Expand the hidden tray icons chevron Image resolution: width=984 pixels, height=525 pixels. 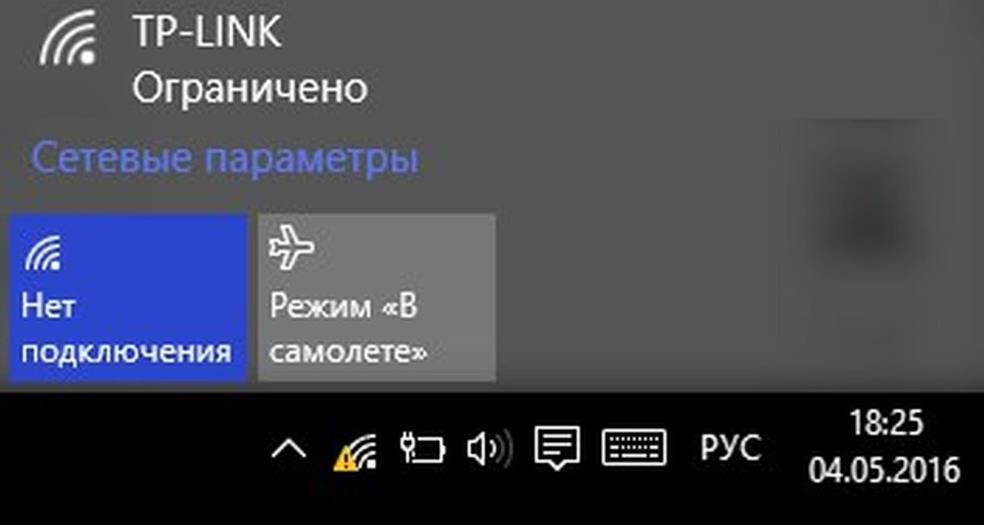click(x=289, y=449)
